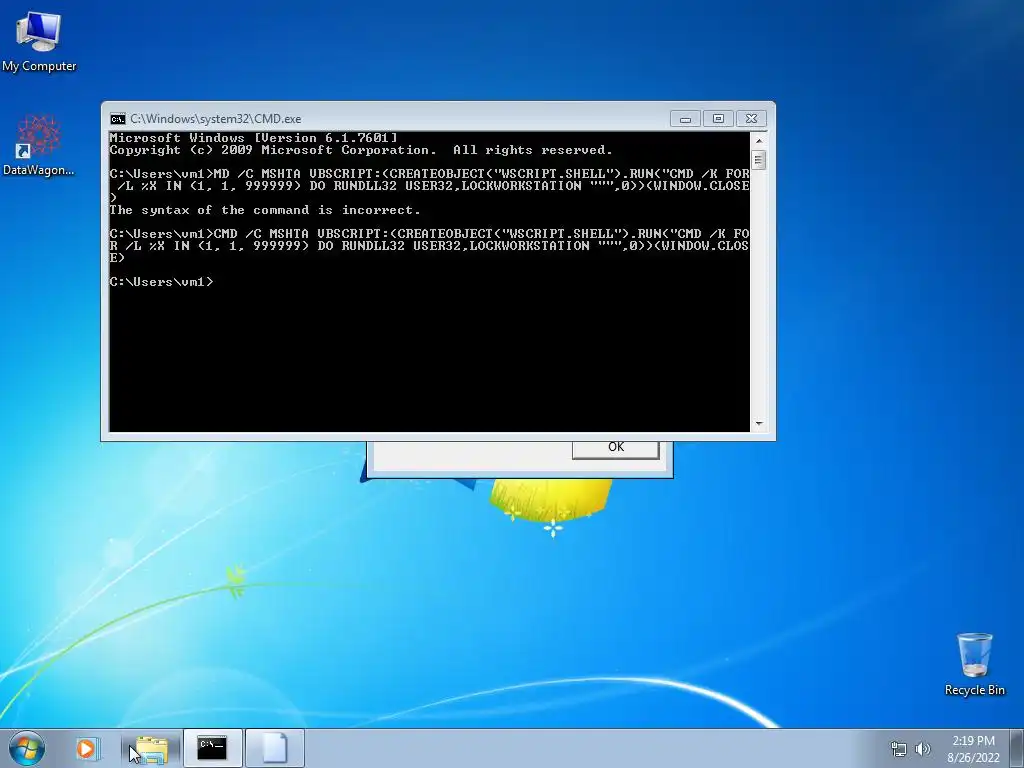Screen dimensions: 1024x768
Task: Launch Windows Media Player from taskbar
Action: [x=86, y=748]
